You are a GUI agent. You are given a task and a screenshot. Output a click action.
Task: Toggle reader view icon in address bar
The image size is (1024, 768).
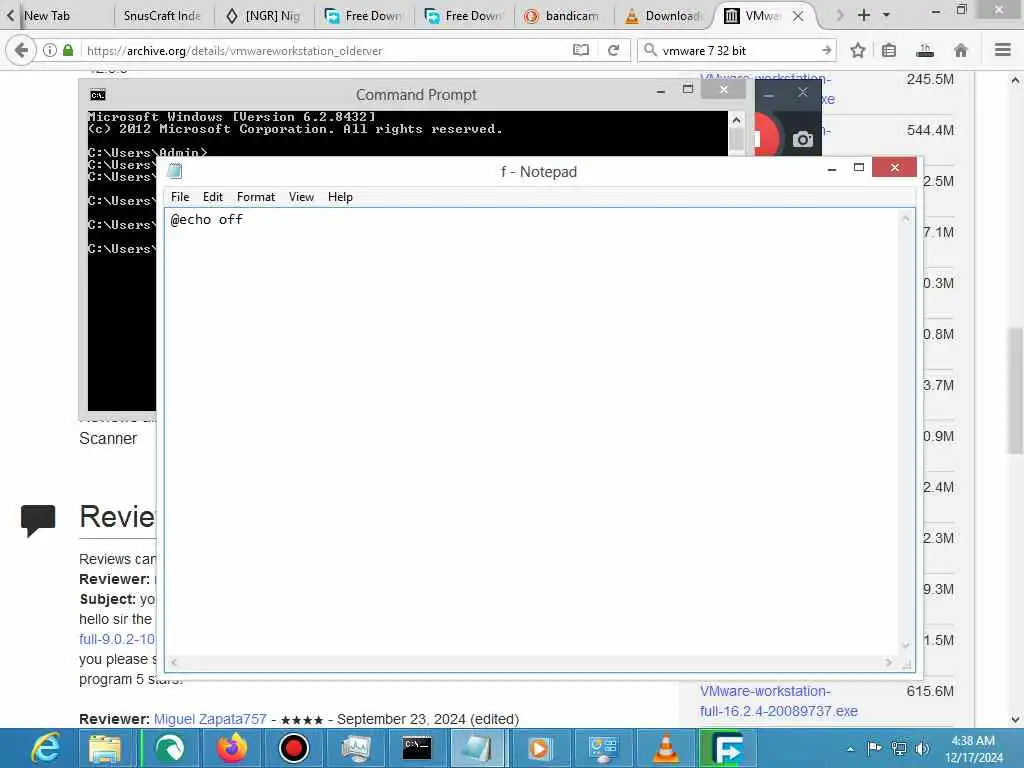click(581, 50)
